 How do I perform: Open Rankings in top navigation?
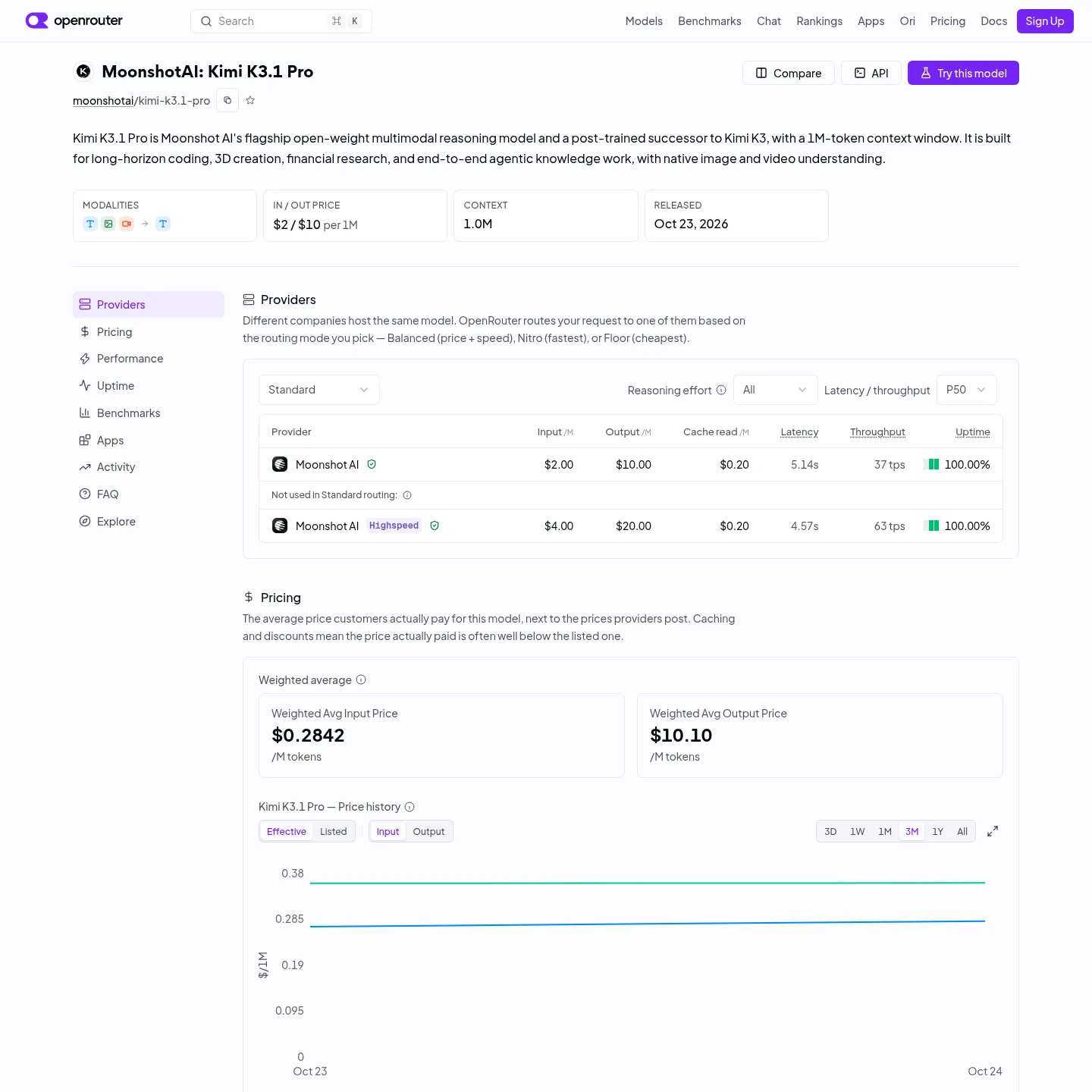(819, 21)
